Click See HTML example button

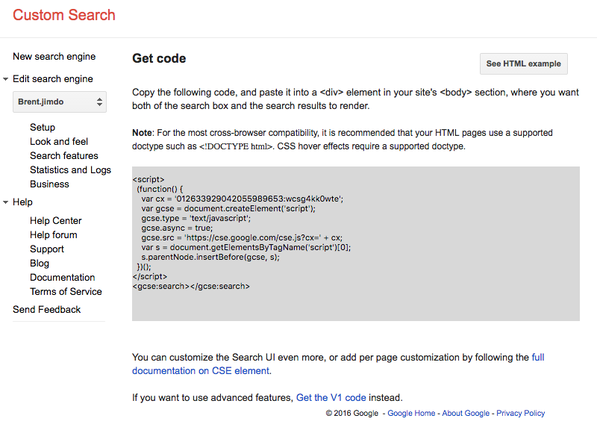click(x=524, y=64)
